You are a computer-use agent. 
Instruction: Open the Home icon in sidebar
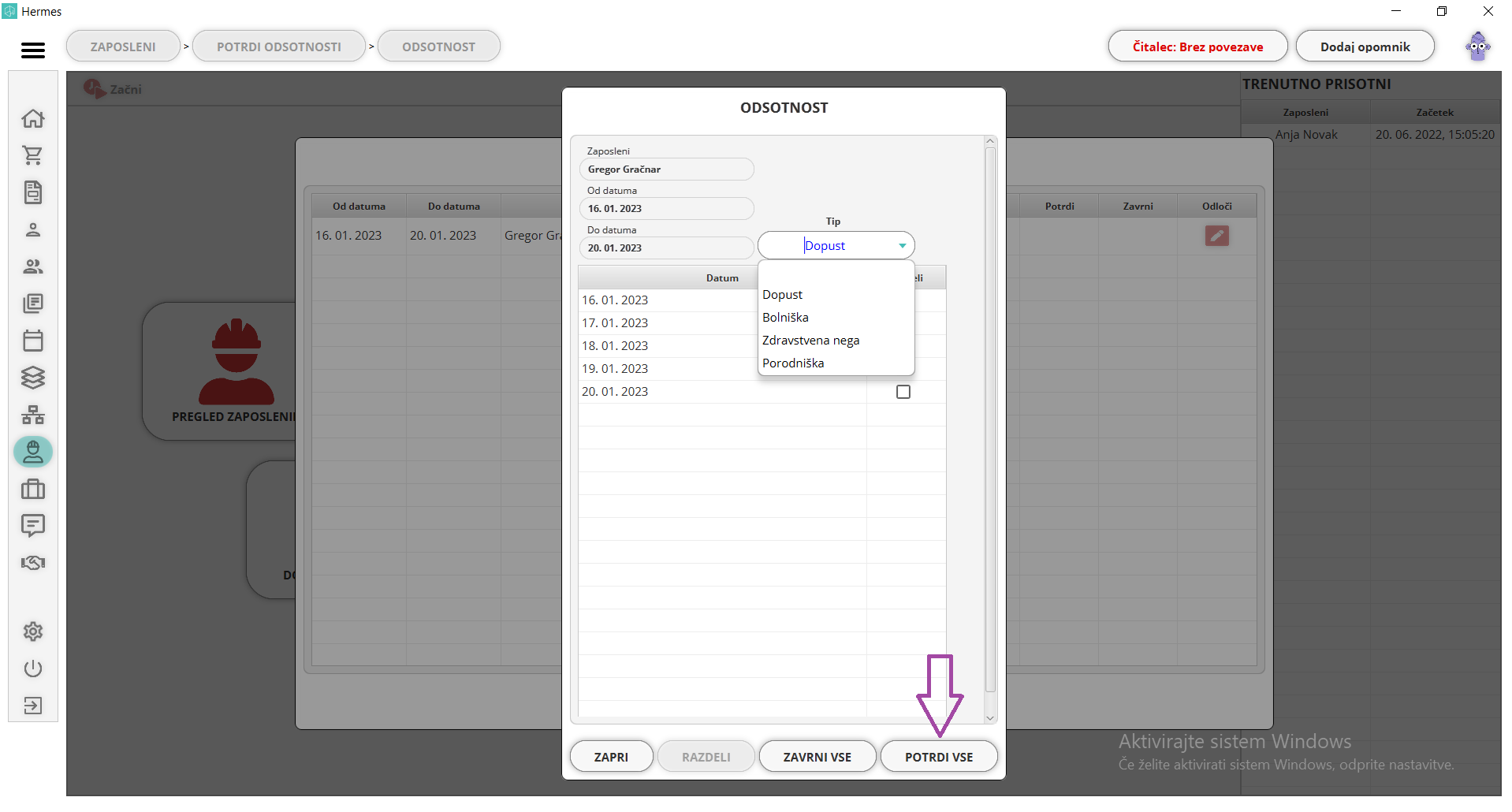(33, 118)
